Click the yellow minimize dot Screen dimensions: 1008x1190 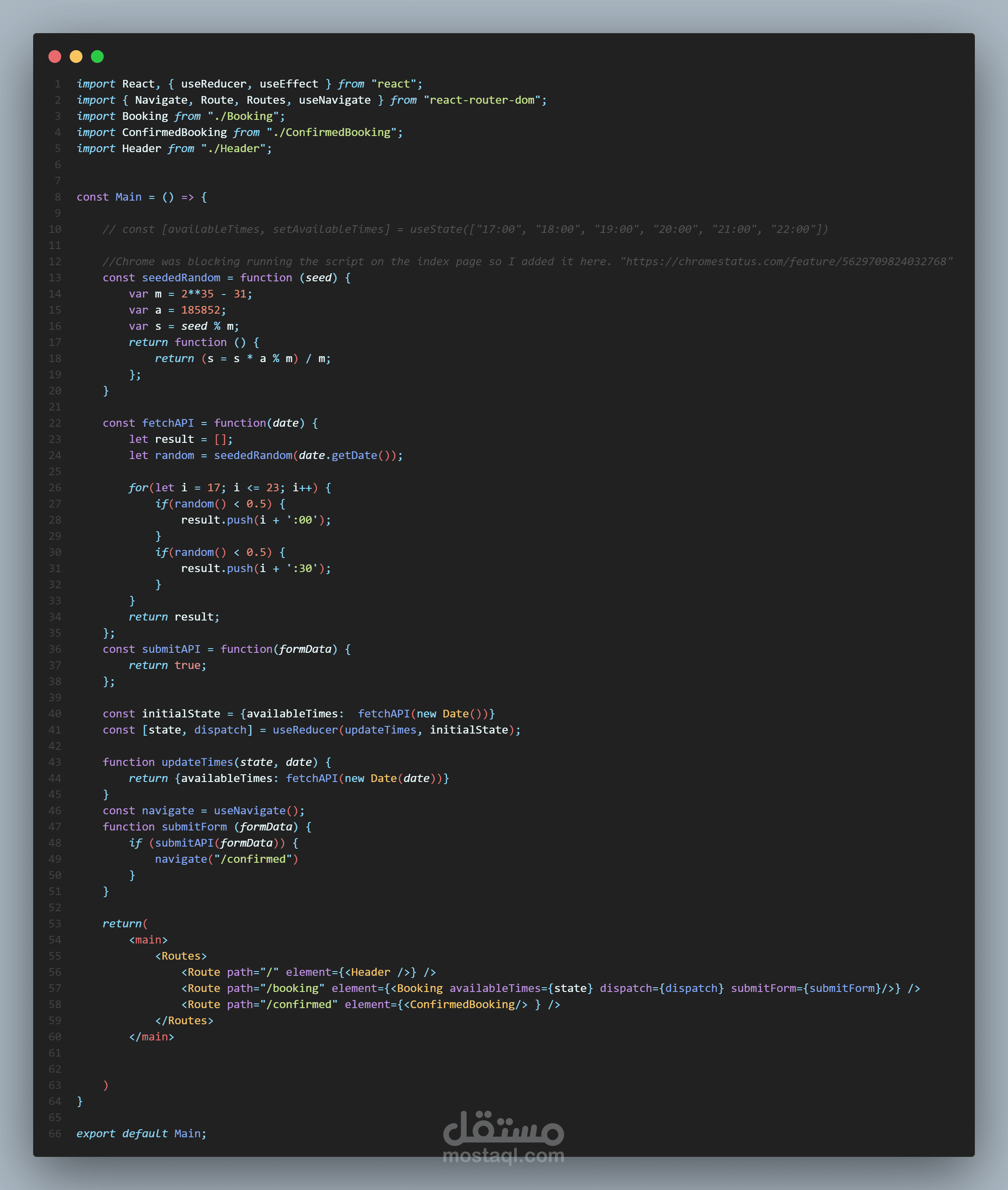[76, 57]
